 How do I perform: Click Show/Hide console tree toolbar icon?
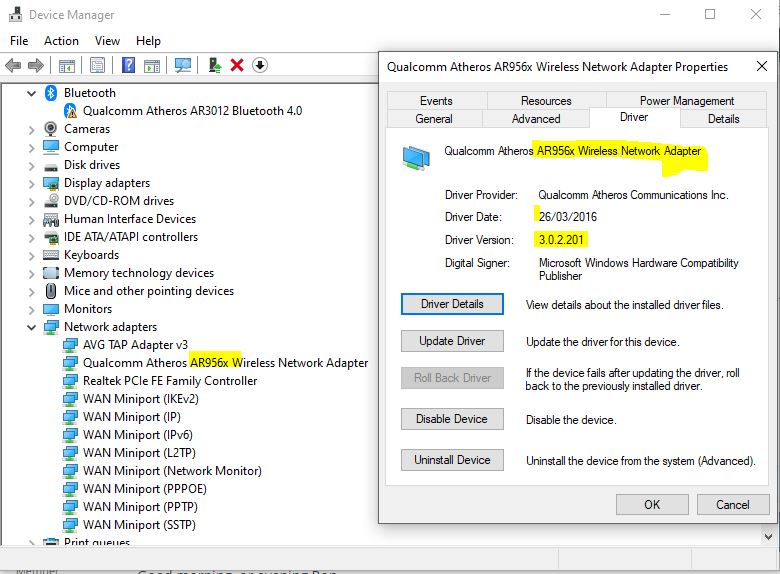pos(67,65)
